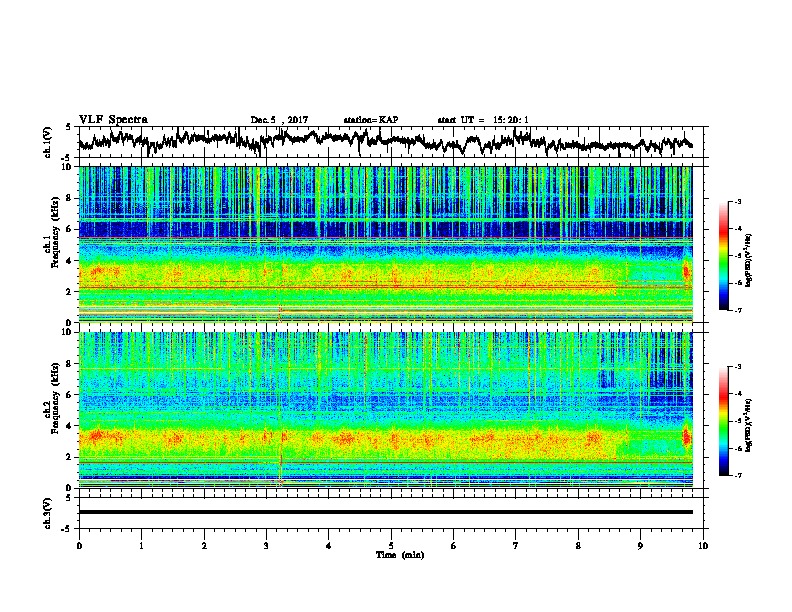Click the ch.1 voltage waveform trace panel
Viewport: 792px width, 612px height.
[393, 142]
